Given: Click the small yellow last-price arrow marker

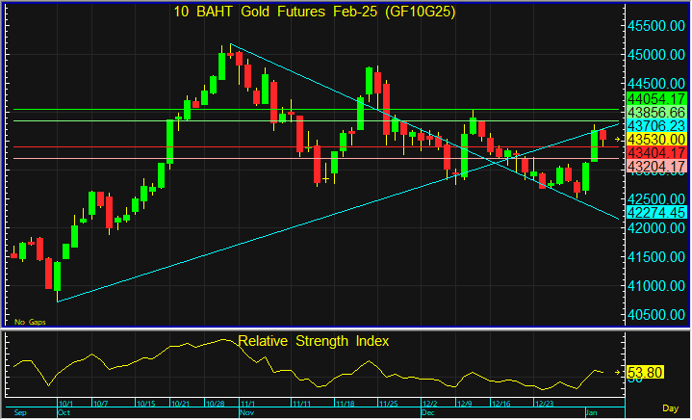Looking at the screenshot, I should (619, 138).
